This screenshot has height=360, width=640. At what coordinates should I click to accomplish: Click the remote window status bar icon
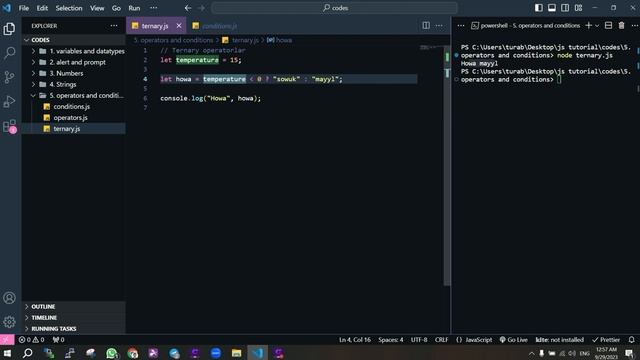pos(7,340)
